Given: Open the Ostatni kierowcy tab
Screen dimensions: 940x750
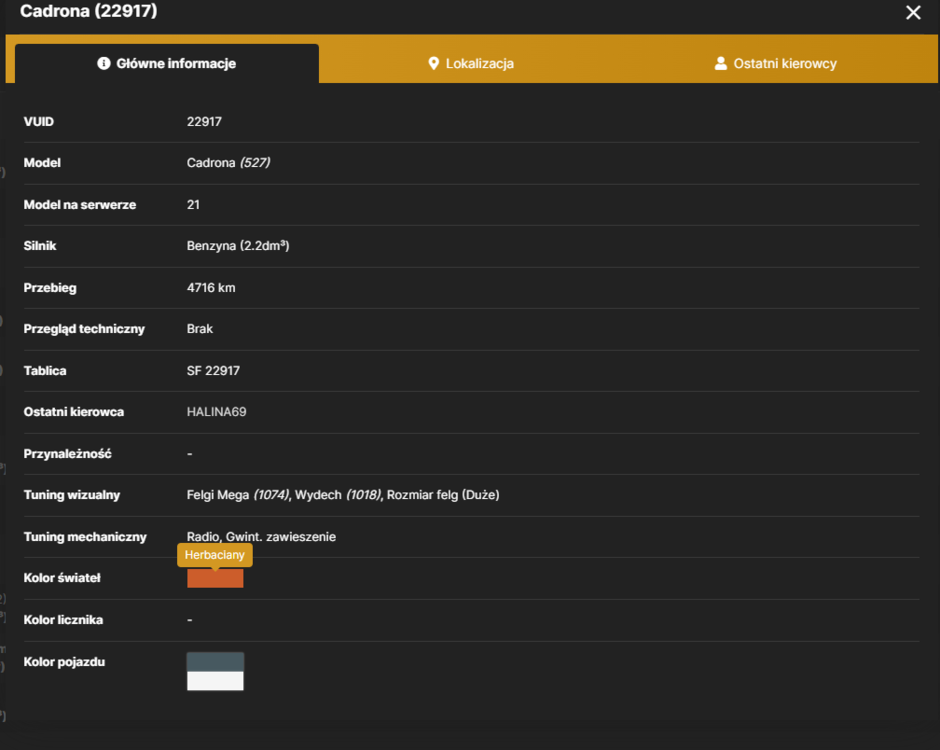Looking at the screenshot, I should coord(776,63).
